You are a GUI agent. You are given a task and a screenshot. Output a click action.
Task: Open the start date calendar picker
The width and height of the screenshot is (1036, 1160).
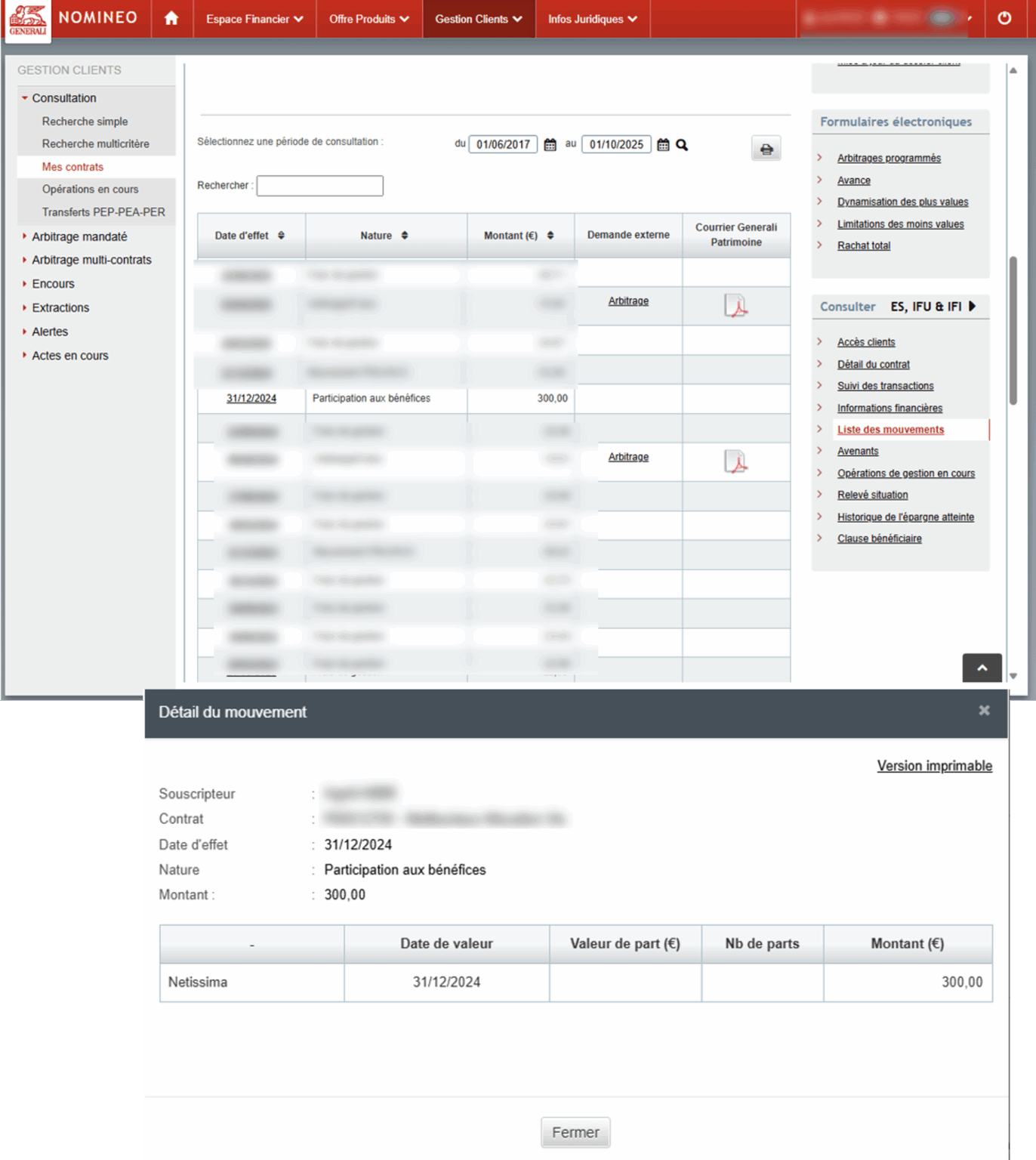550,145
